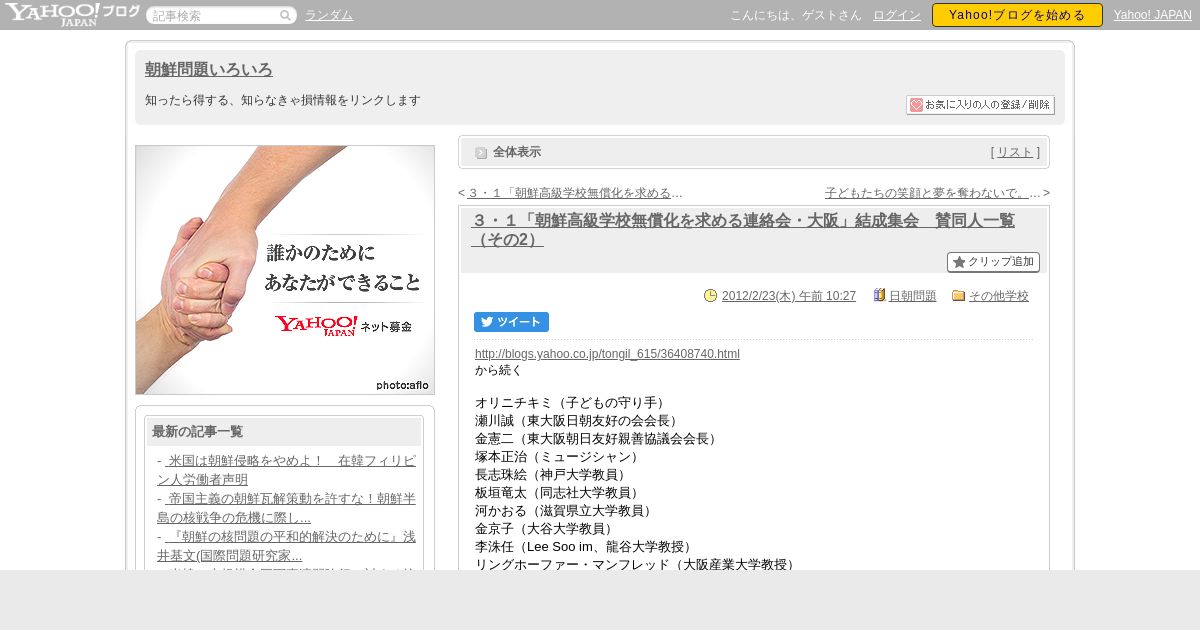Go to next article 子どもたちの笑顔と夢を奪わないで。
1200x630 pixels.
coord(933,193)
